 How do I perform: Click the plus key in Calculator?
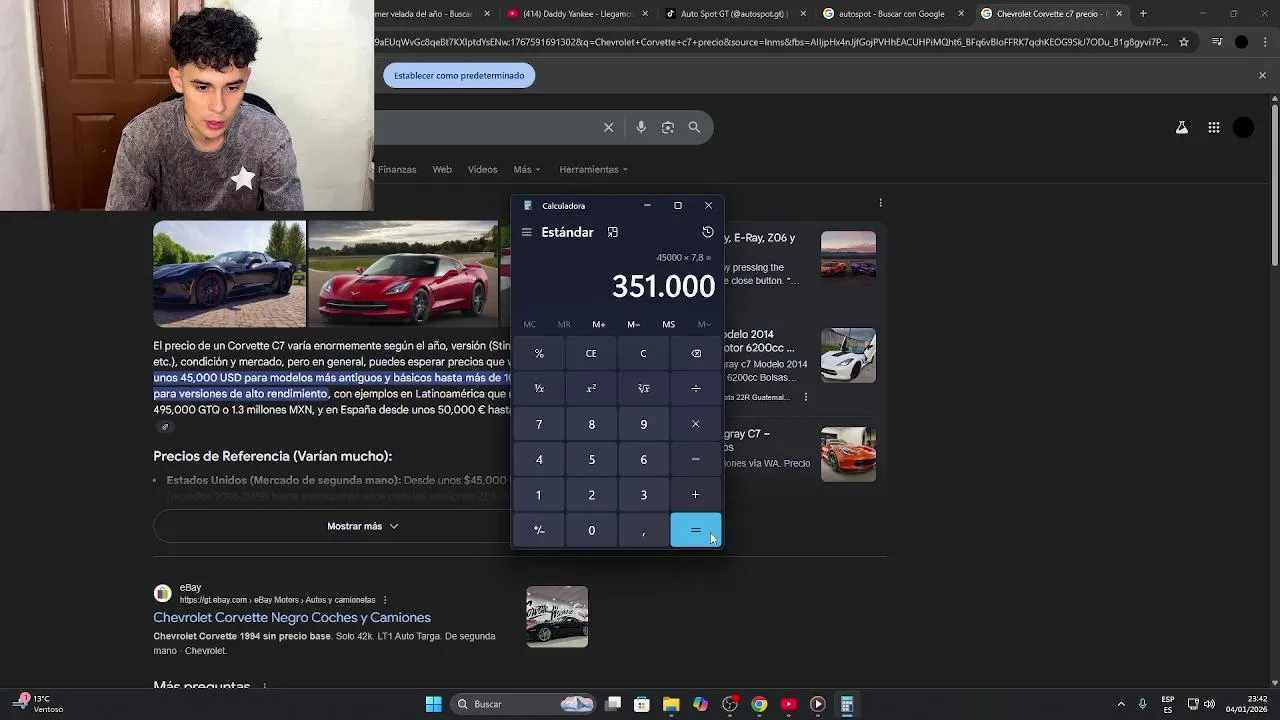[696, 495]
